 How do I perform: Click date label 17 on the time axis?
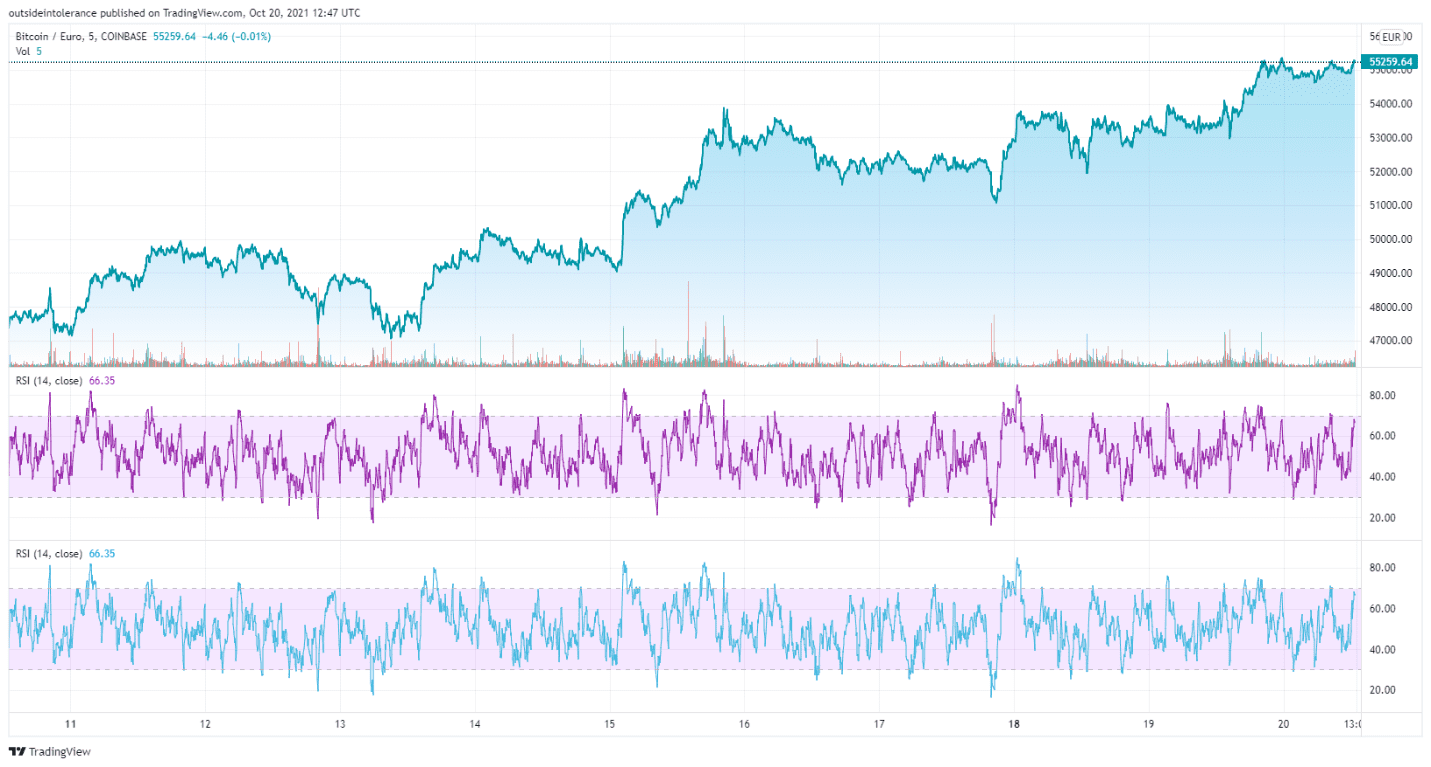(x=879, y=724)
